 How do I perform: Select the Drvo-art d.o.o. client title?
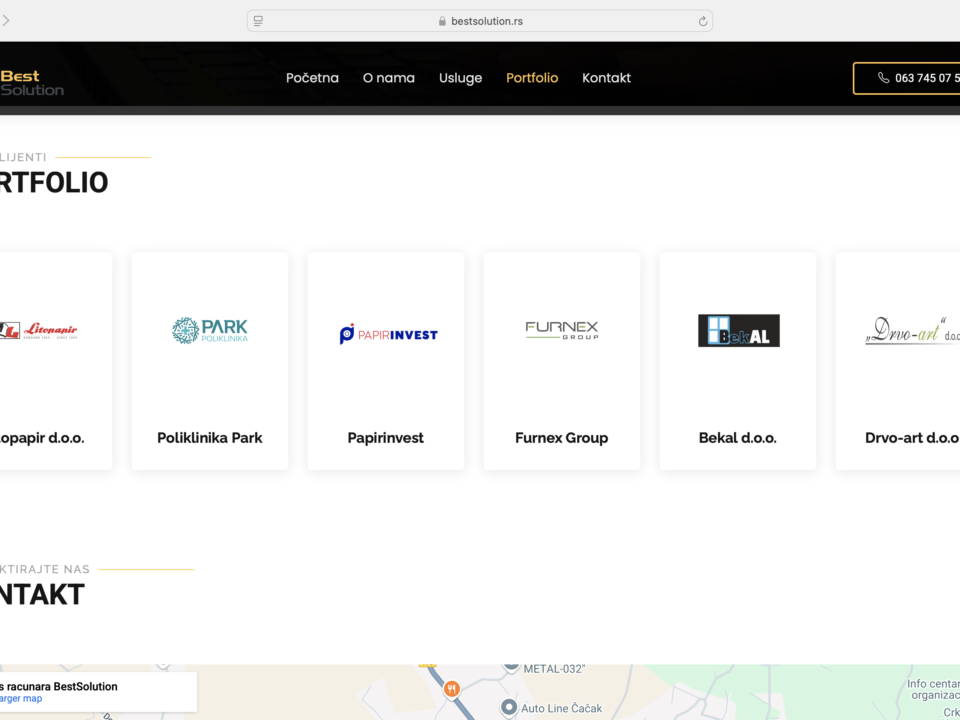pos(912,438)
